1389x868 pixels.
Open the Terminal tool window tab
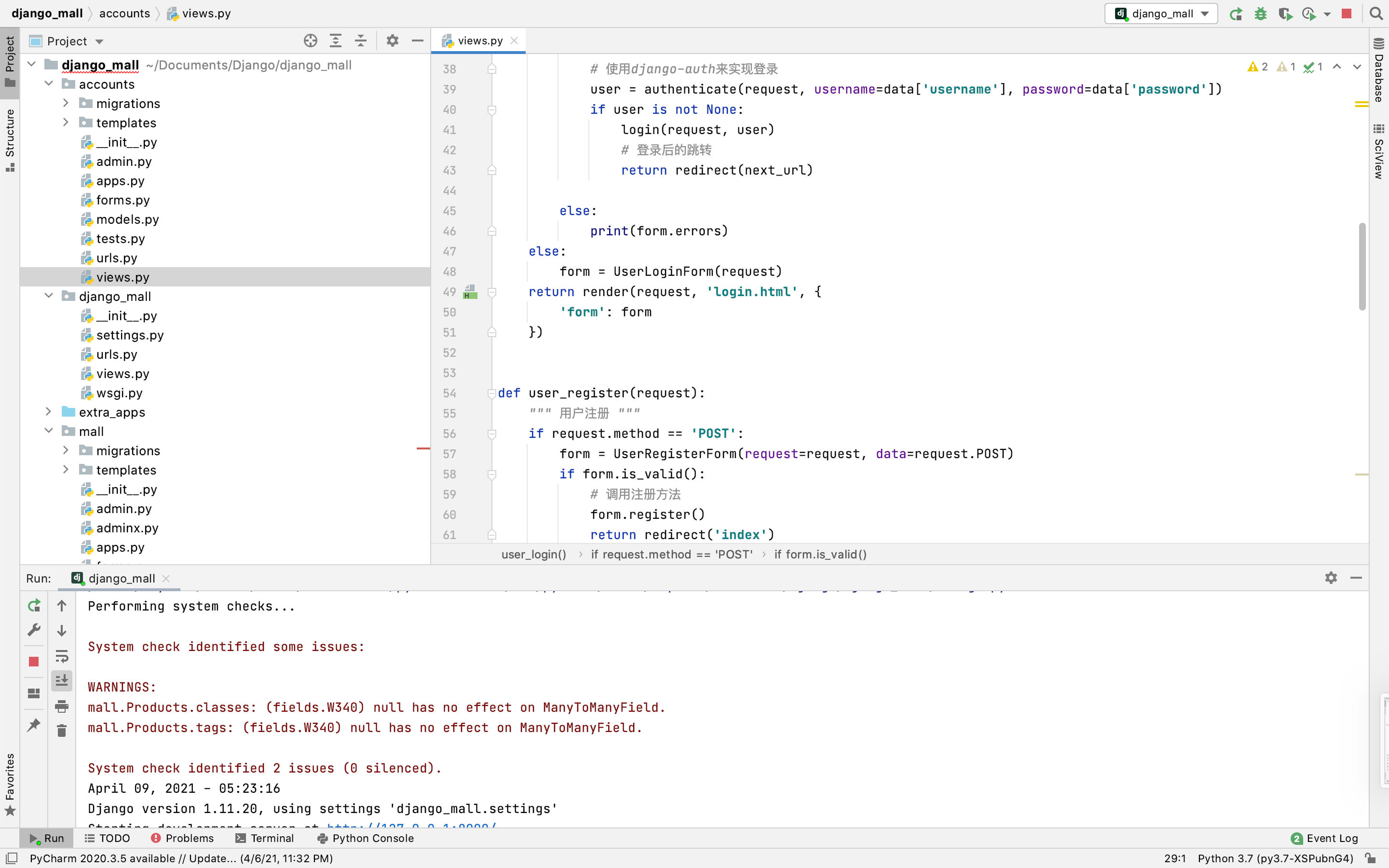(x=265, y=838)
